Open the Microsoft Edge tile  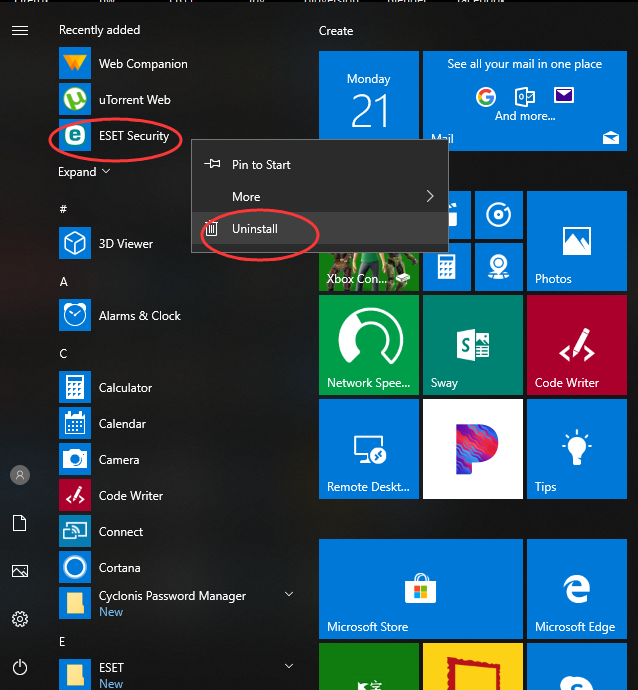[x=577, y=589]
